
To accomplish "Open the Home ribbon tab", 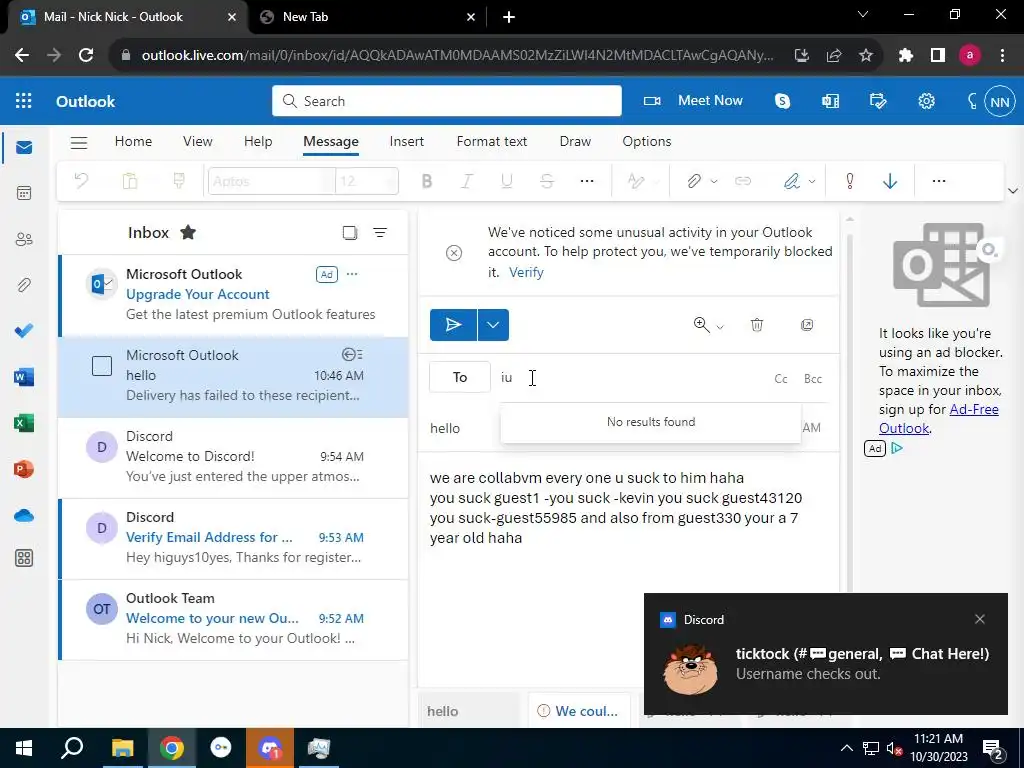I will pyautogui.click(x=133, y=141).
